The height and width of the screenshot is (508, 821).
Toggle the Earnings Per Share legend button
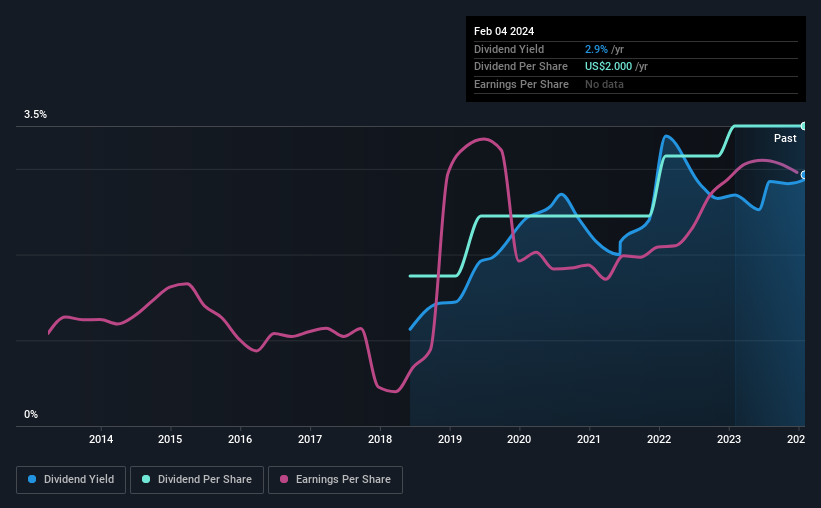click(x=336, y=480)
